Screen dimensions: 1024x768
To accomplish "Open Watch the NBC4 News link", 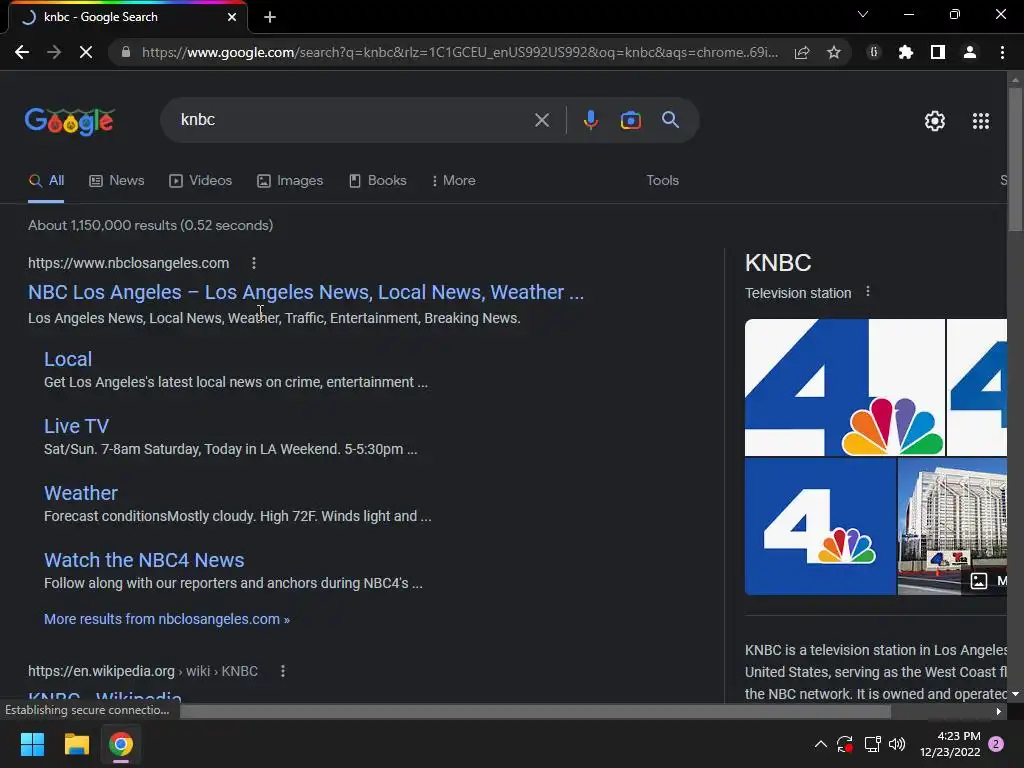I will [144, 560].
